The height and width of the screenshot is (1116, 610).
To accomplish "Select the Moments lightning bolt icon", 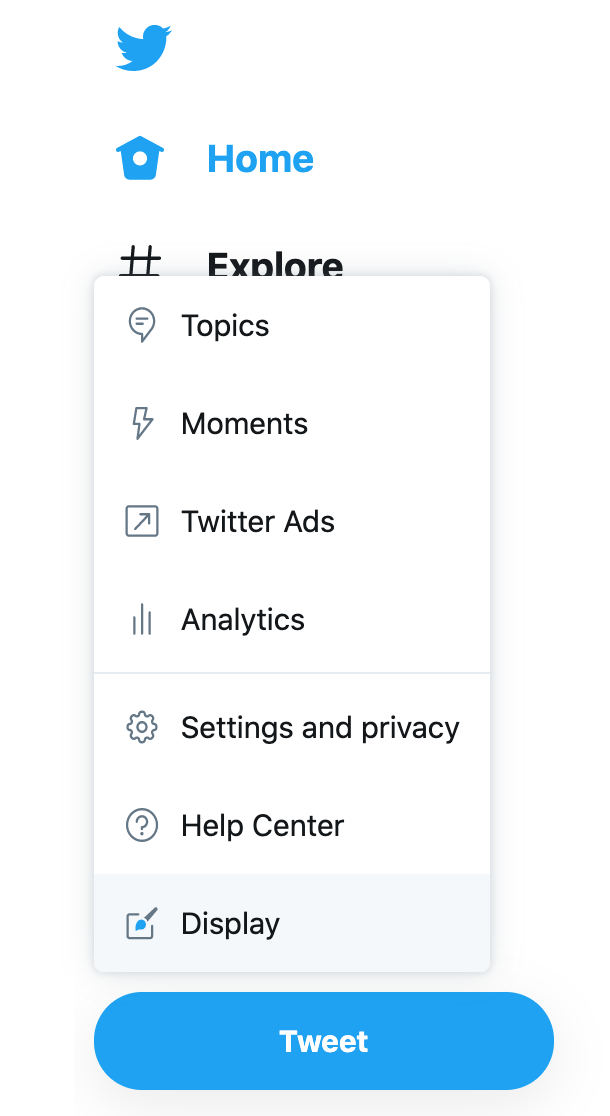I will tap(142, 423).
